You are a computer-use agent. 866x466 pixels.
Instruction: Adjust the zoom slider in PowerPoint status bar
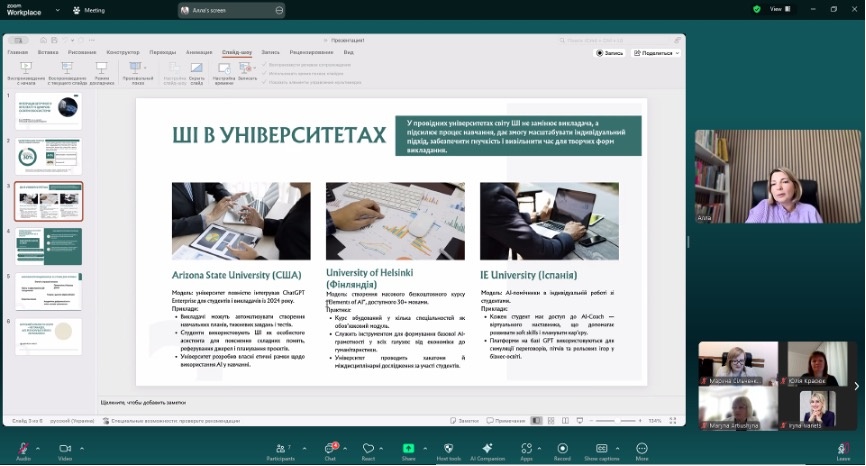(616, 421)
